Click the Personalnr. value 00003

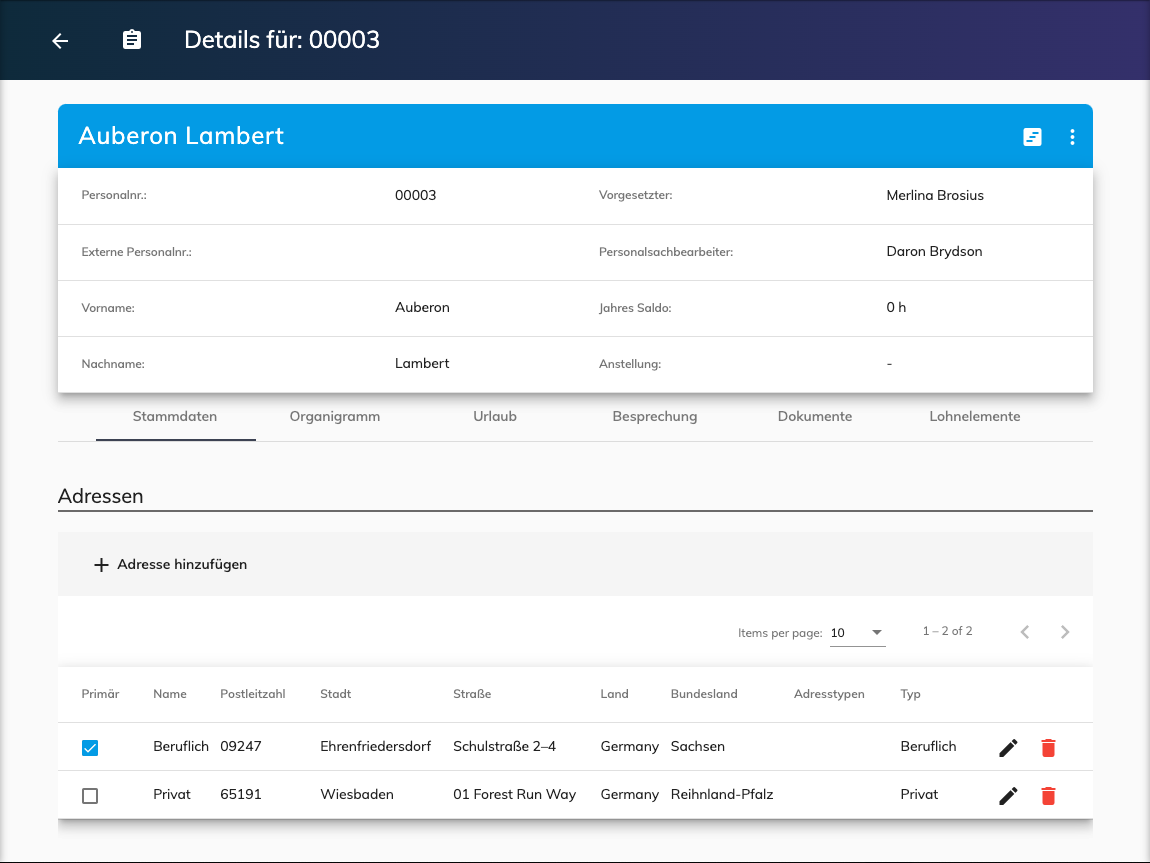point(416,195)
